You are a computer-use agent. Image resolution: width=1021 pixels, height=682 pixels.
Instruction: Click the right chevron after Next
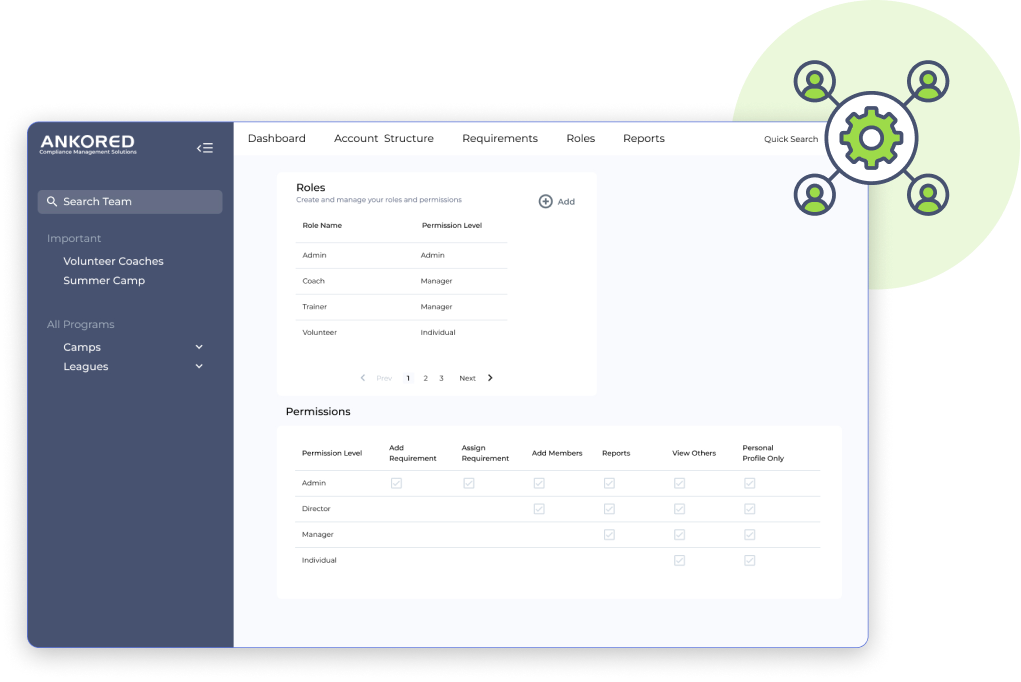489,378
